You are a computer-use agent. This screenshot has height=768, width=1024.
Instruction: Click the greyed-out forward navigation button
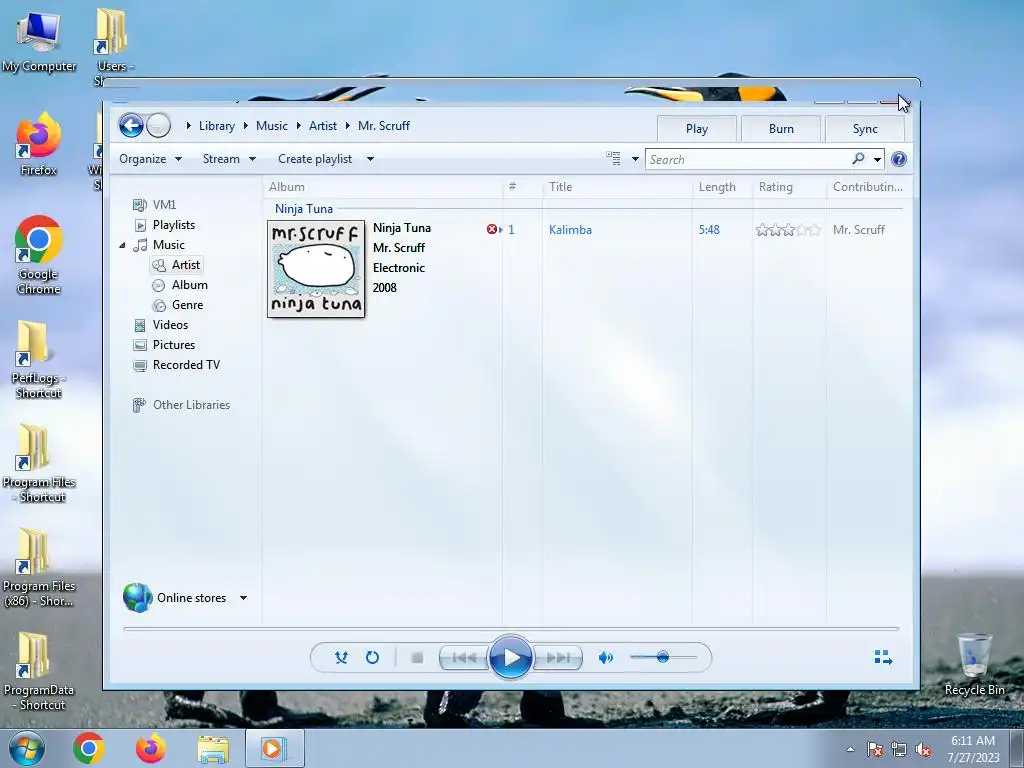159,125
